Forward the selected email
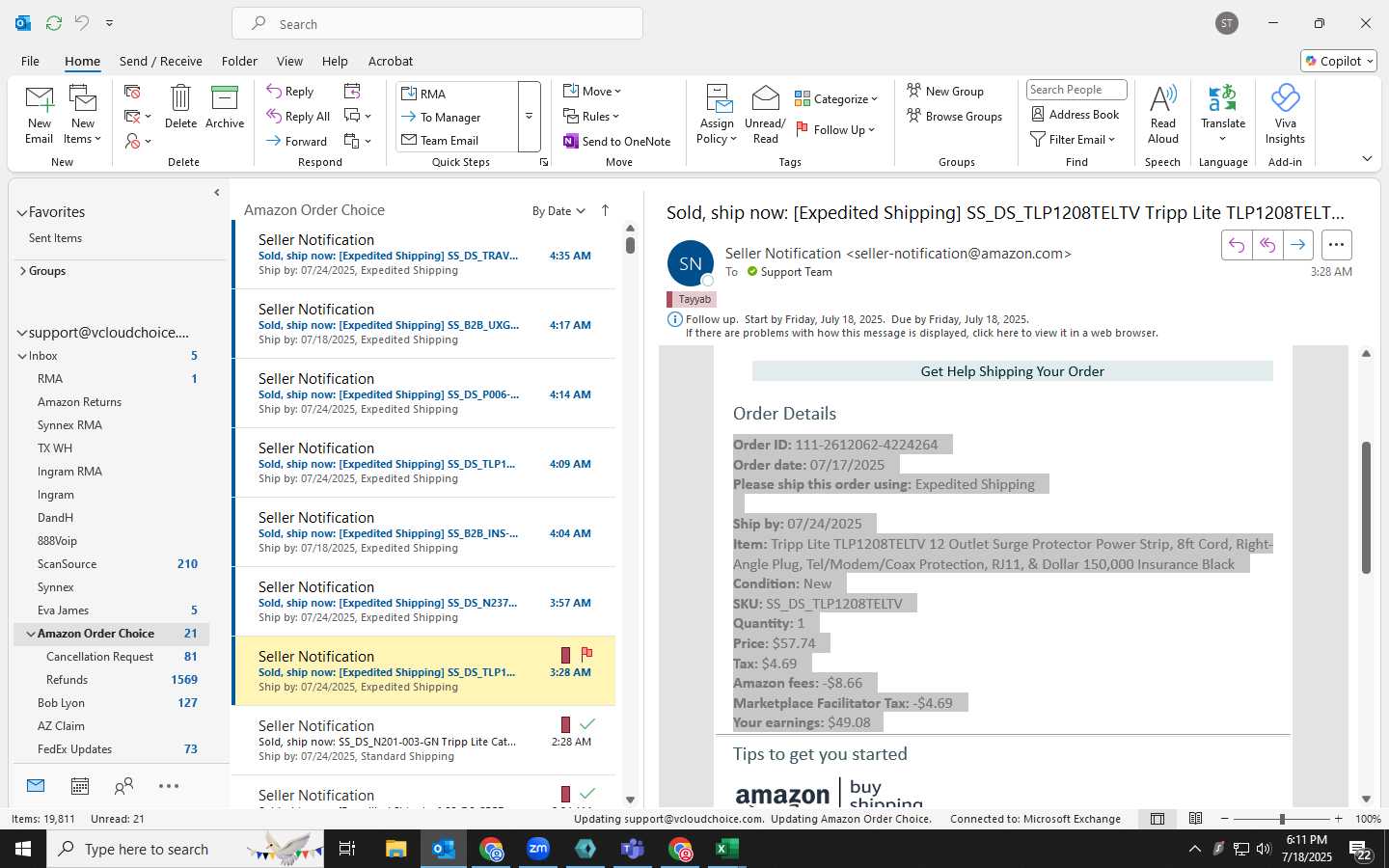 tap(297, 141)
